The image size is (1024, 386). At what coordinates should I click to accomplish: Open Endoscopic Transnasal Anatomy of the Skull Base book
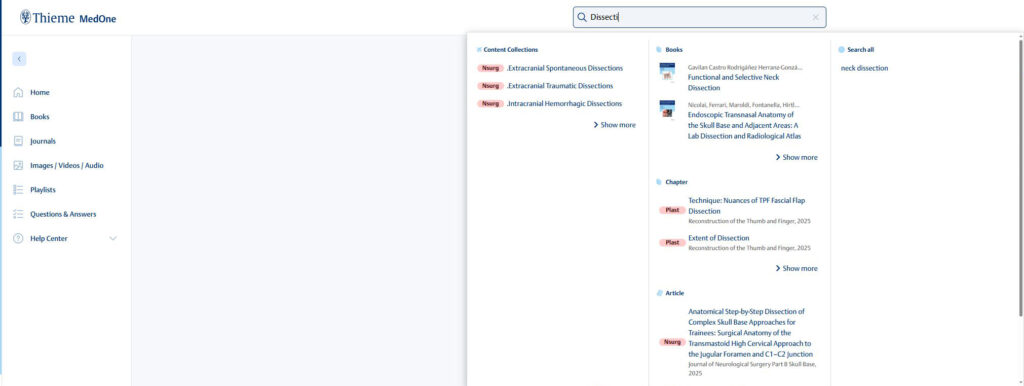click(744, 125)
